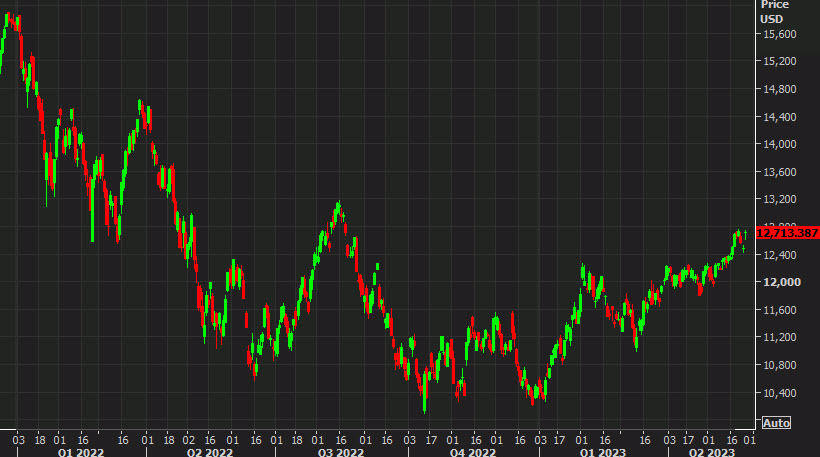The image size is (820, 457).
Task: Click the 13,600 price axis label
Action: (x=780, y=172)
